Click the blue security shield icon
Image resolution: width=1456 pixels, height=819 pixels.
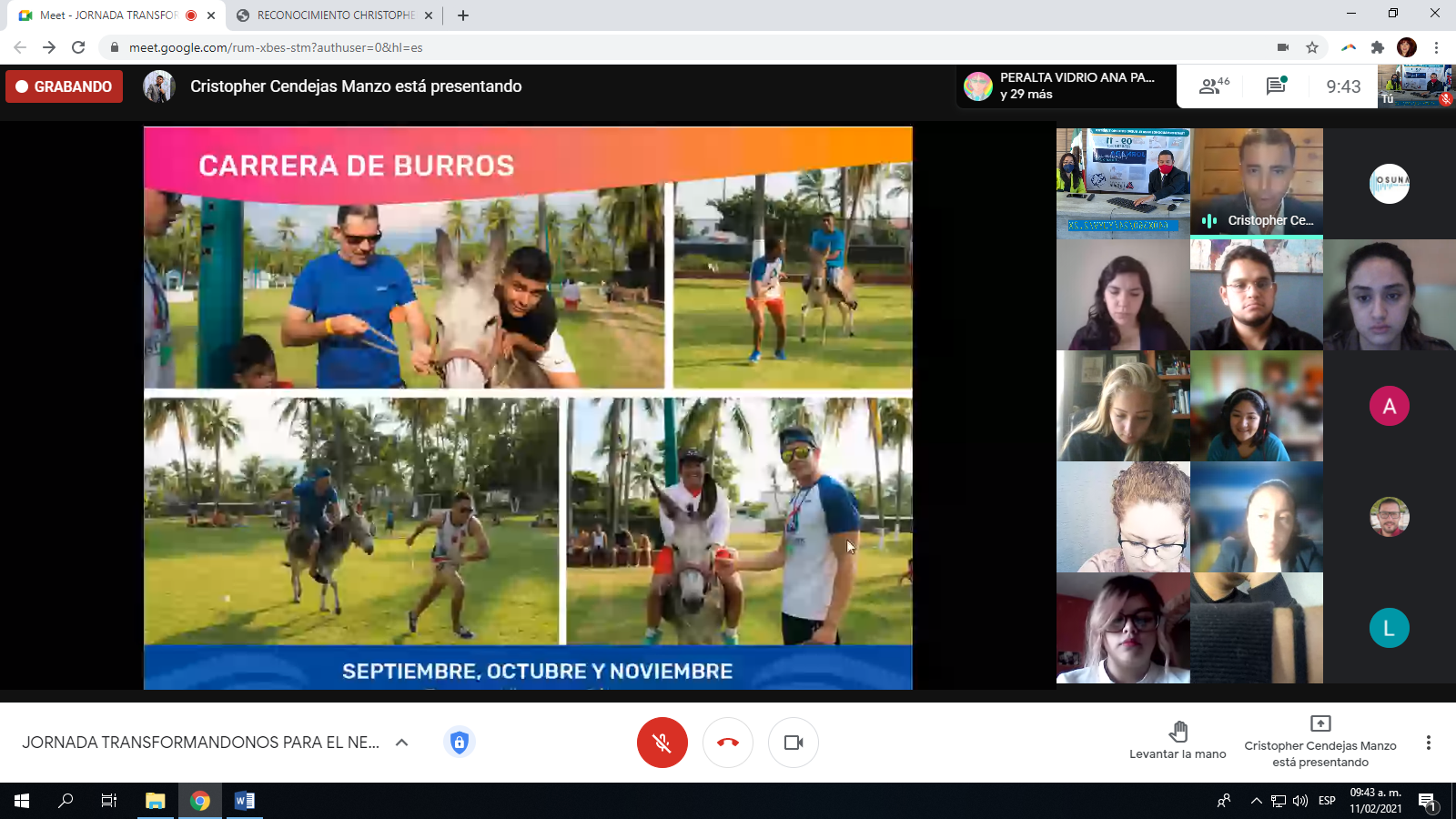(x=460, y=743)
